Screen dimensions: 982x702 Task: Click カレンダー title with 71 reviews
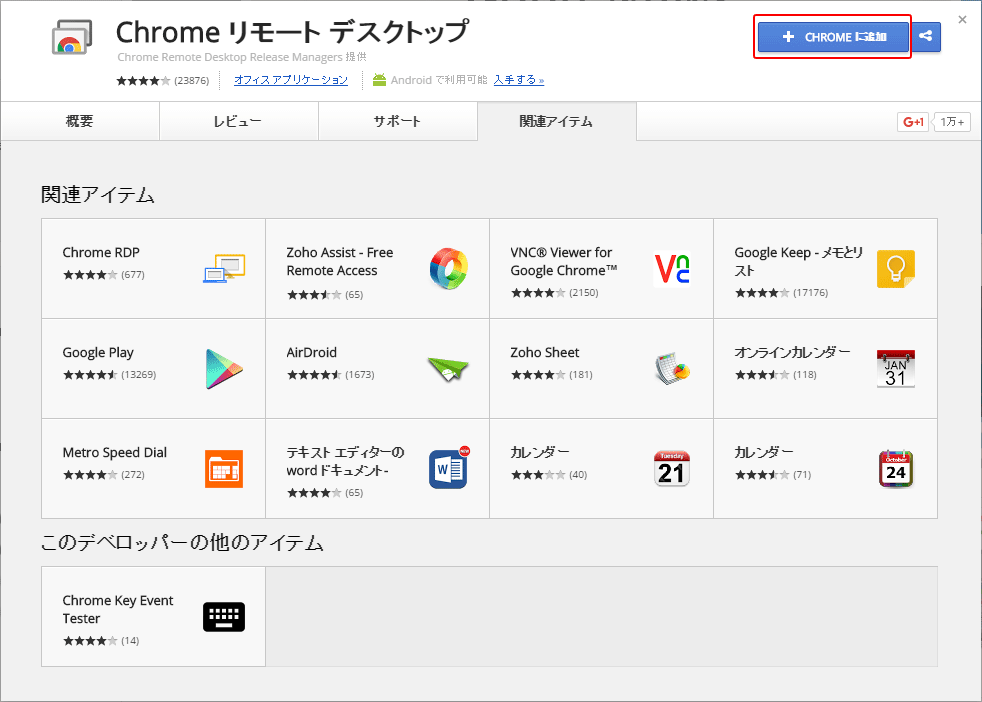(763, 452)
